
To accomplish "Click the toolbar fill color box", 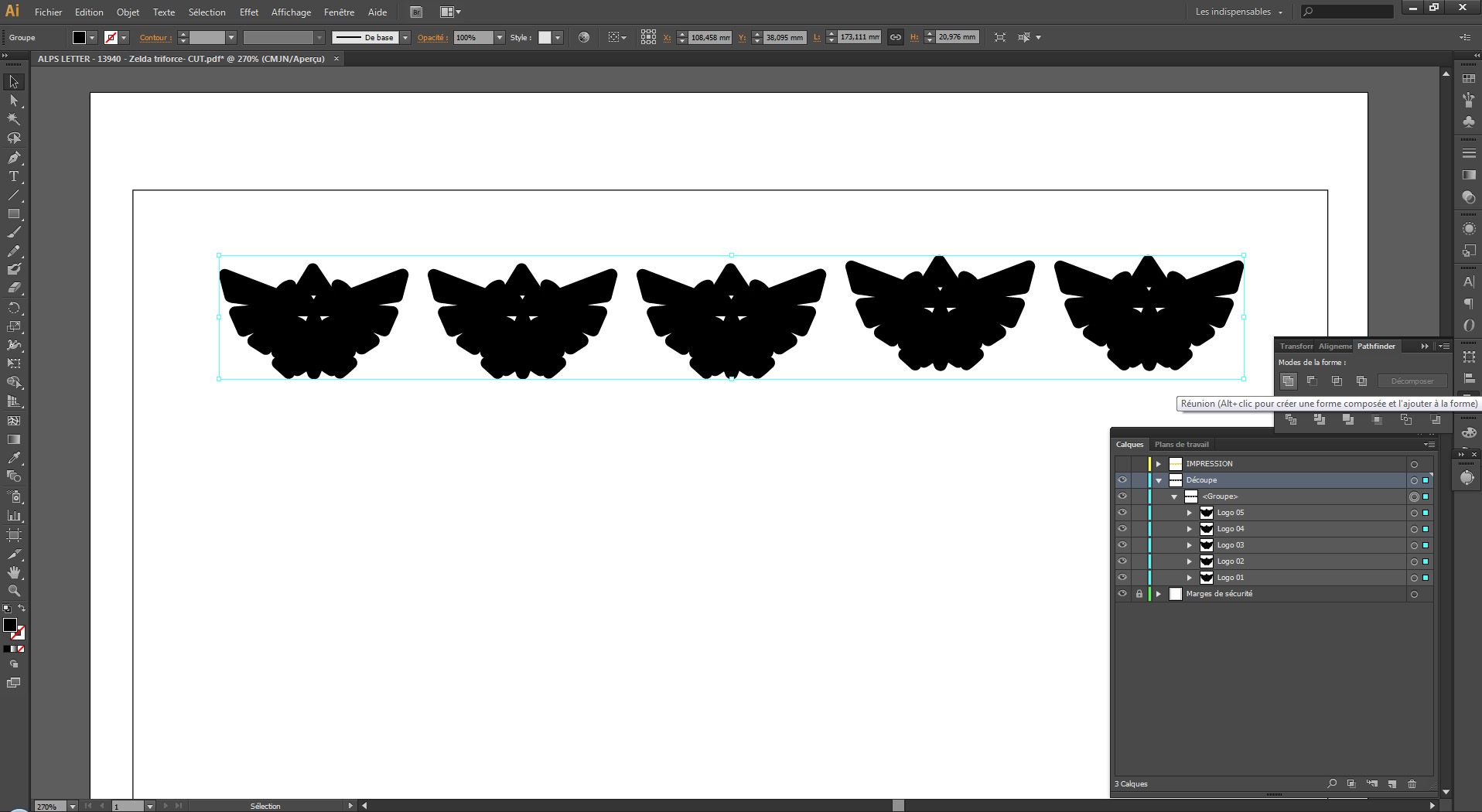I will 10,625.
